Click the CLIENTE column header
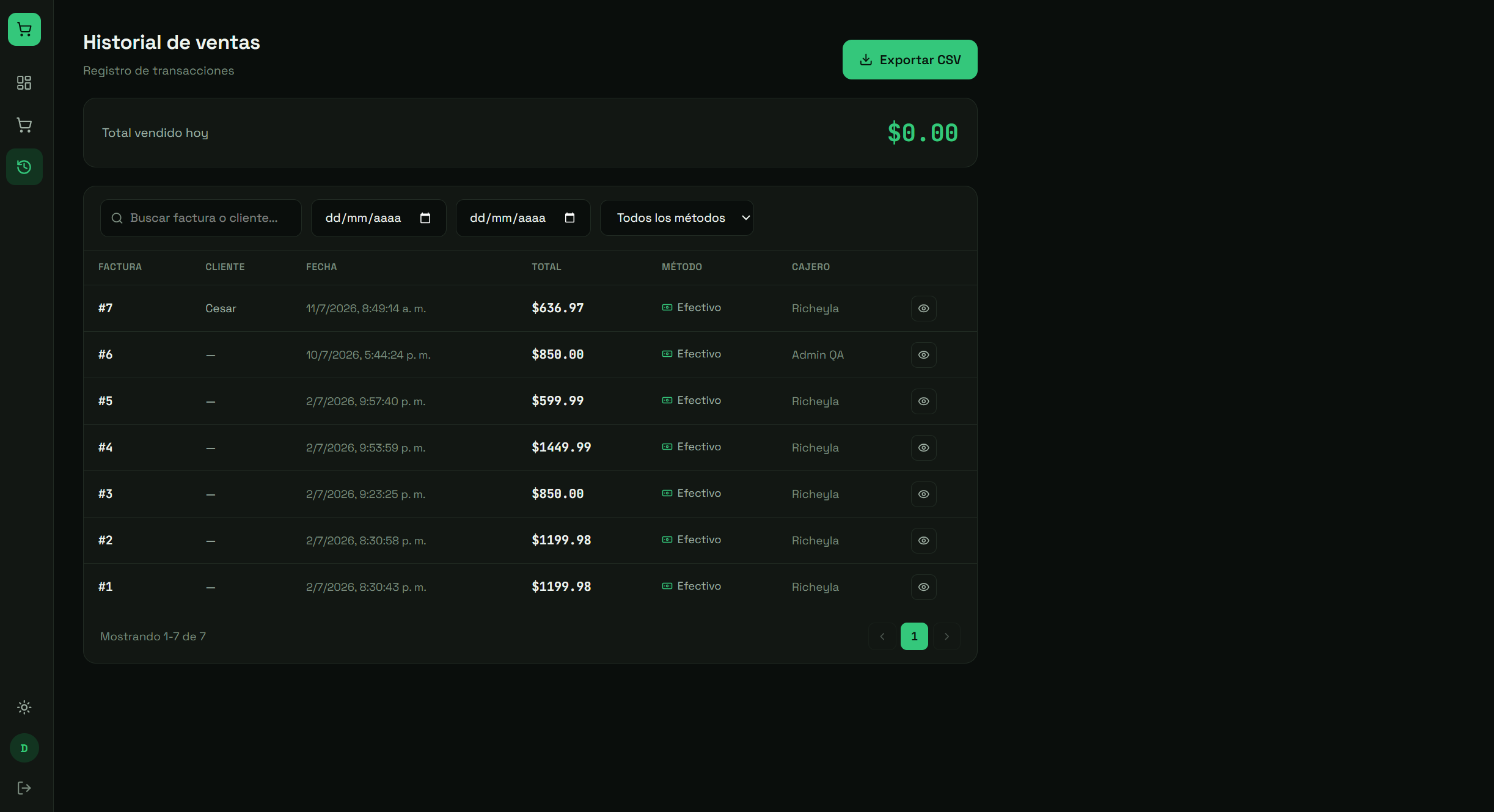1494x812 pixels. pyautogui.click(x=225, y=267)
